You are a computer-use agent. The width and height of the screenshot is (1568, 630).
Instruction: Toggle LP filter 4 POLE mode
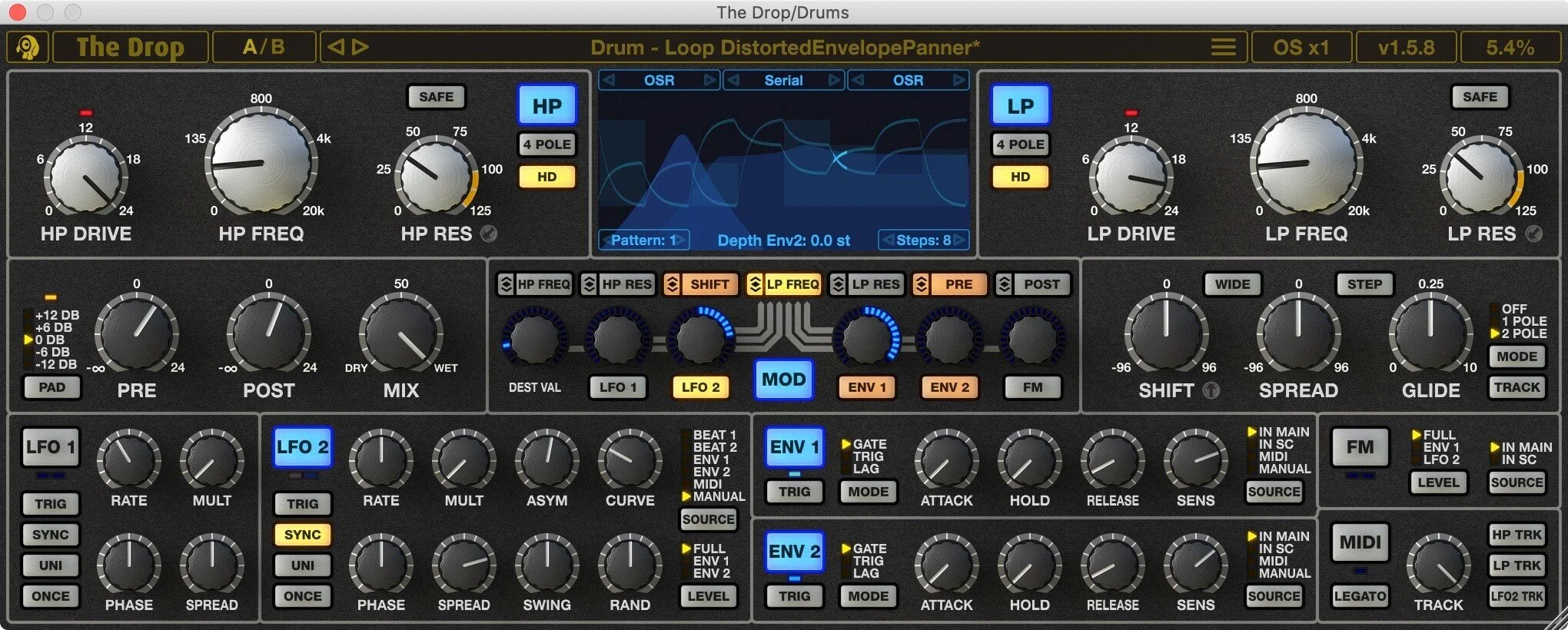[x=1020, y=144]
